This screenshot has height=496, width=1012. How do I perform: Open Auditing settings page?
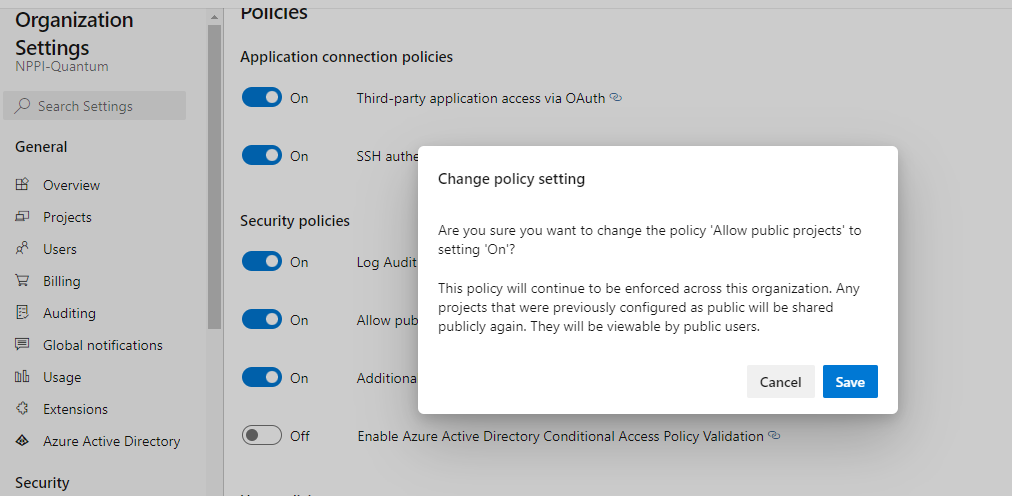coord(69,313)
